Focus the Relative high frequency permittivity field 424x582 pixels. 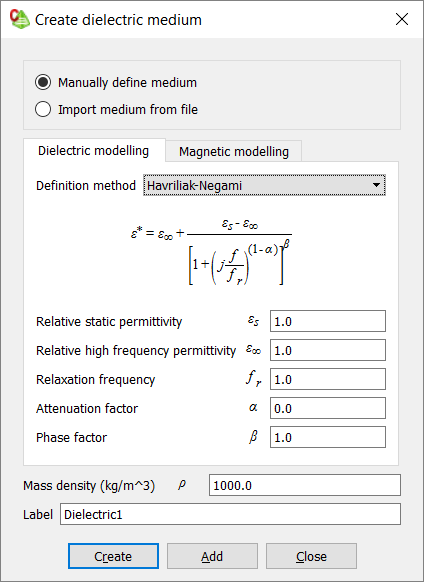tap(327, 350)
